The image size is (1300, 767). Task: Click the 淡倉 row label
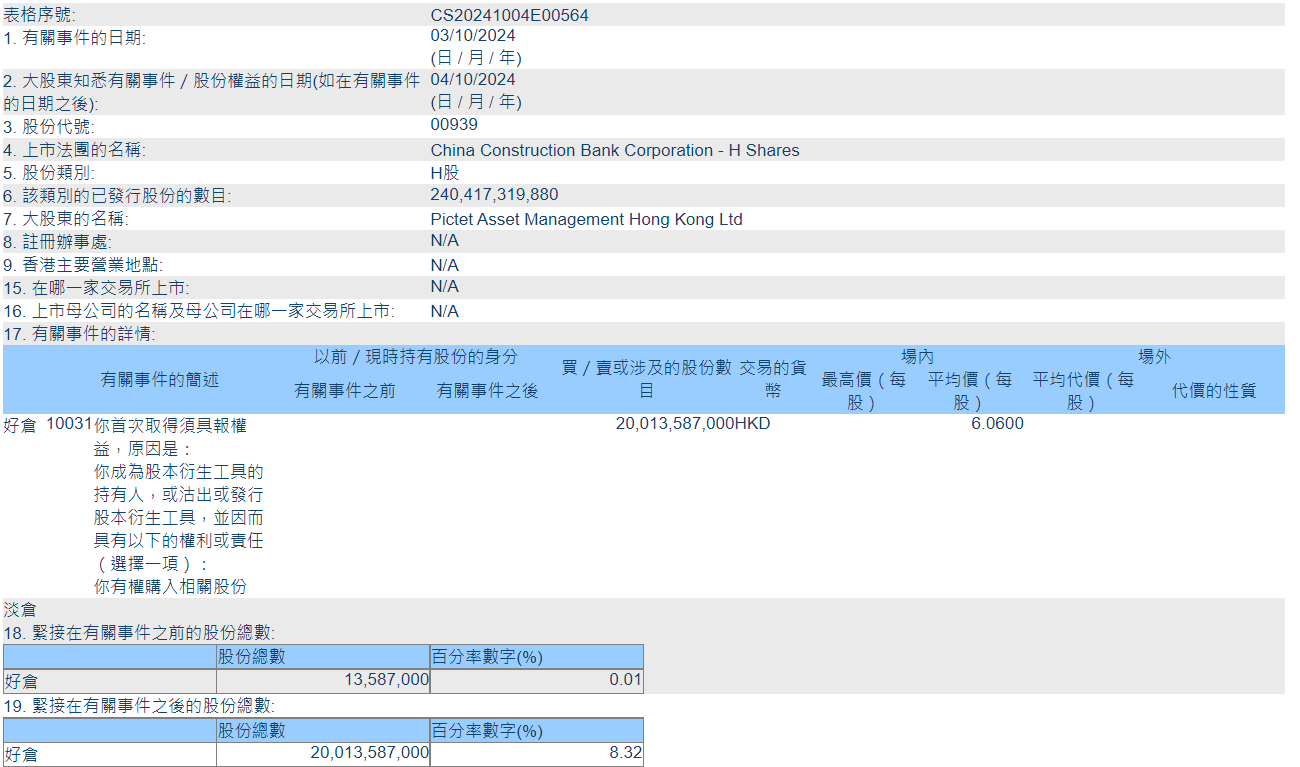20,610
